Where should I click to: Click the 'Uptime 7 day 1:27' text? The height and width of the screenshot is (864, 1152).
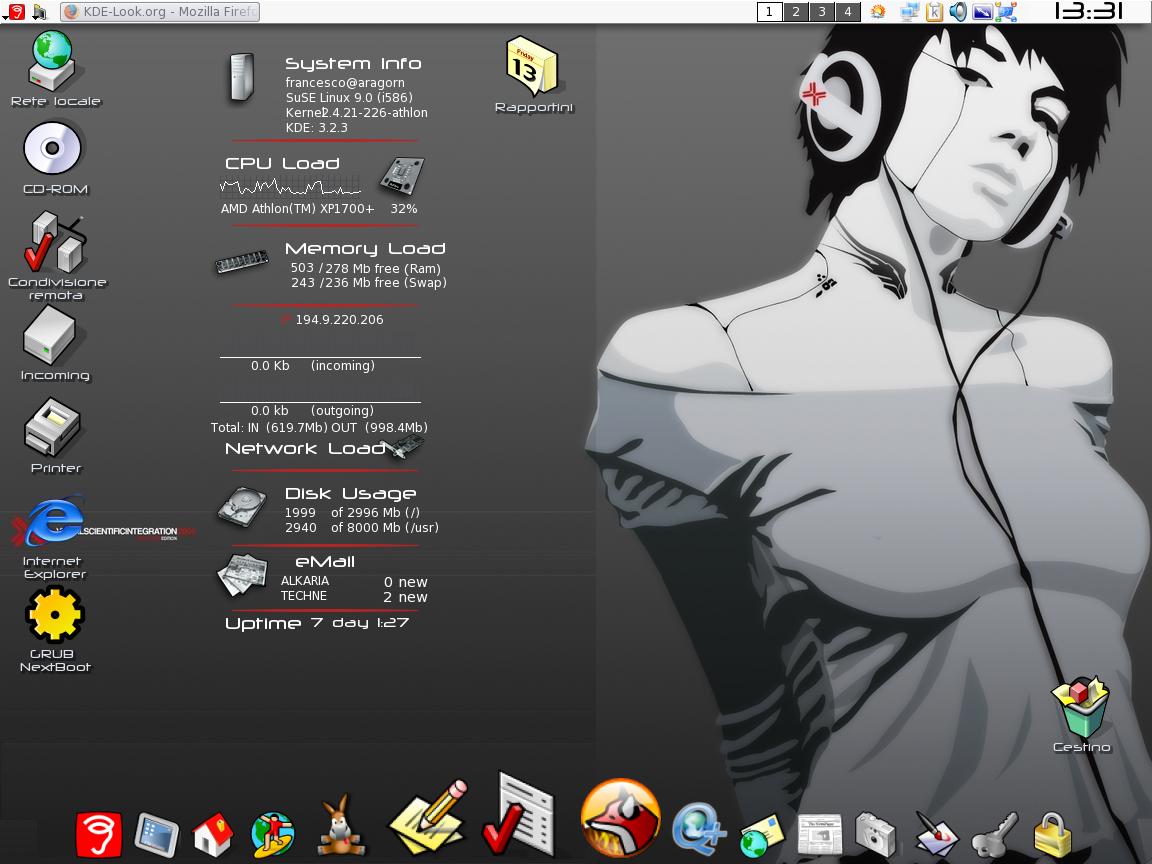(317, 623)
